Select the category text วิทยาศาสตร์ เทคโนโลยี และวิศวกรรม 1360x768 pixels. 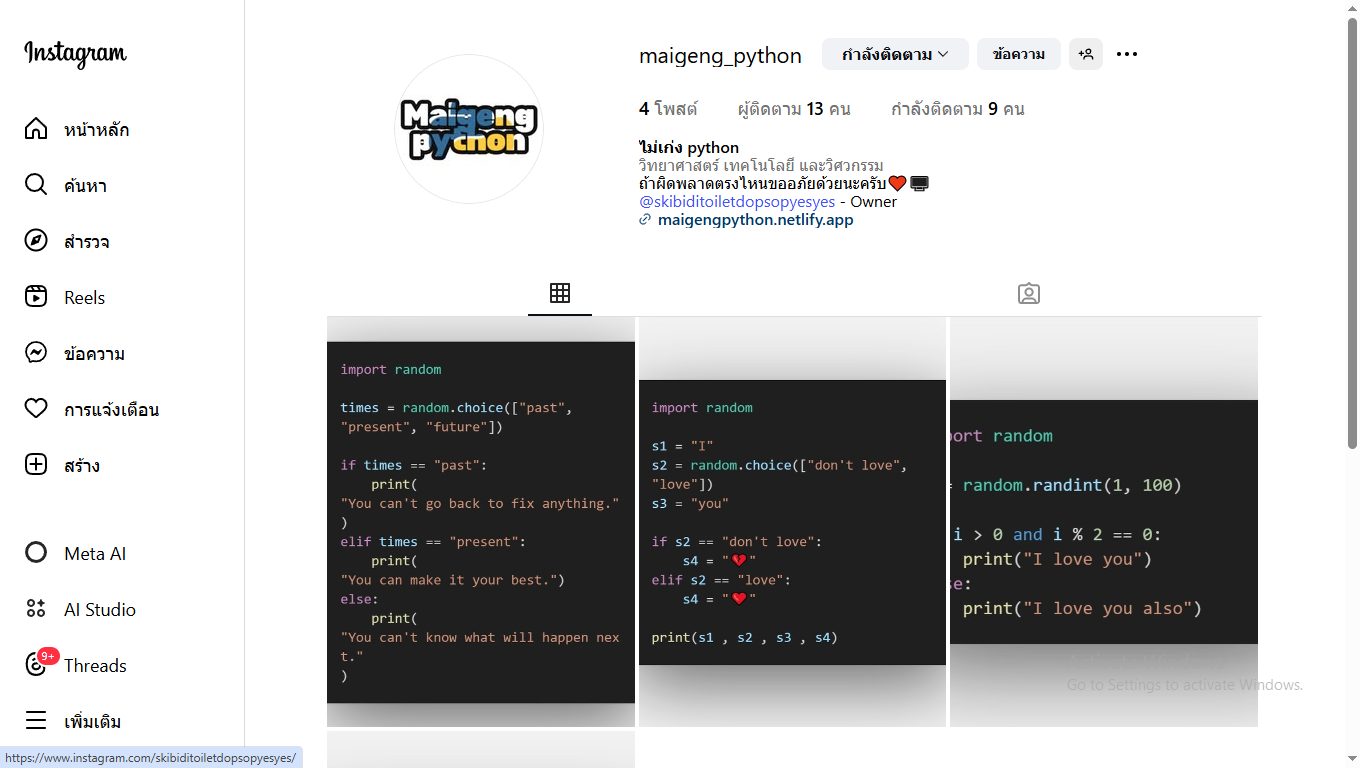pos(761,166)
